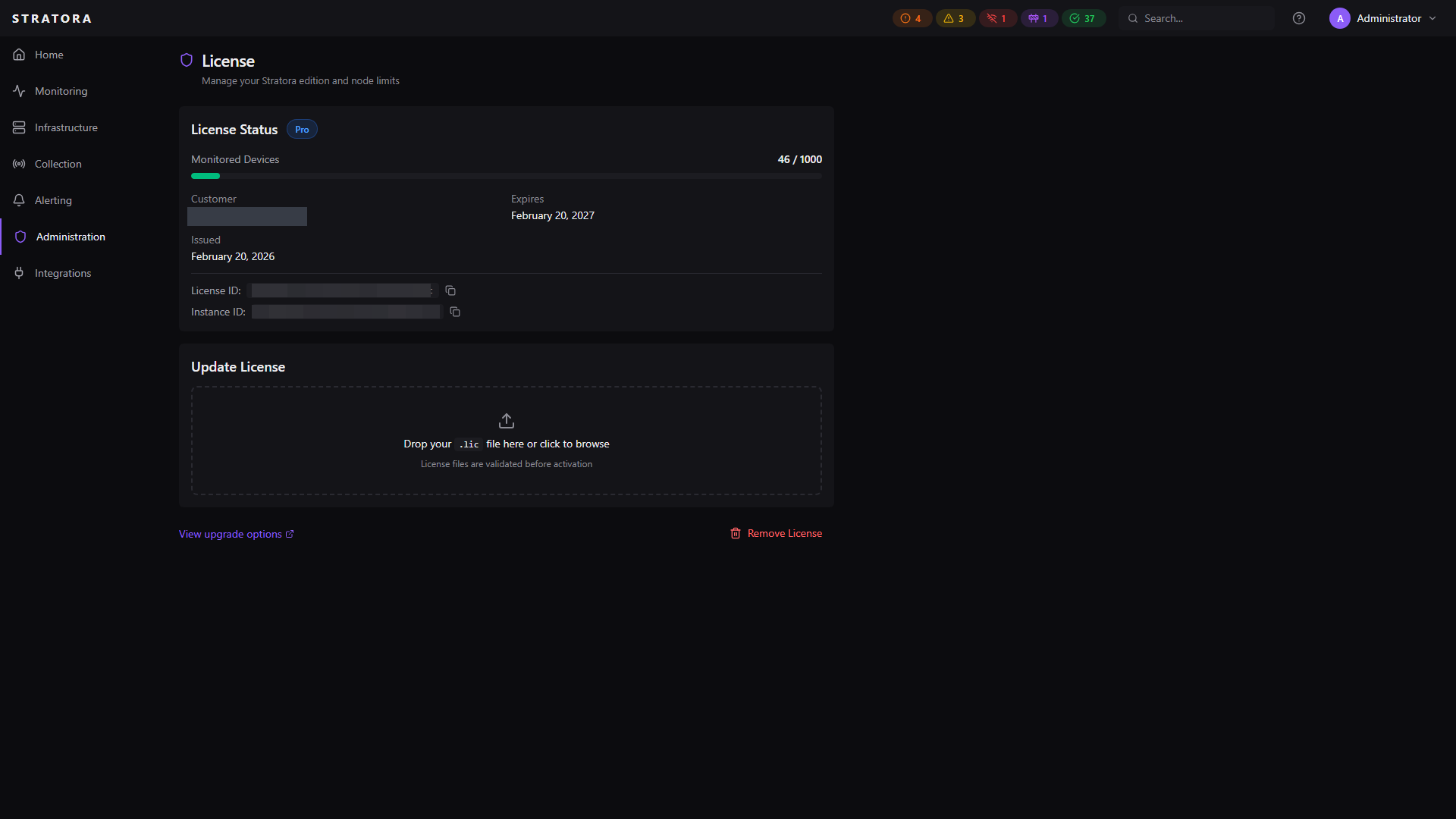Image resolution: width=1456 pixels, height=819 pixels.
Task: Click the Remove License button
Action: (776, 533)
